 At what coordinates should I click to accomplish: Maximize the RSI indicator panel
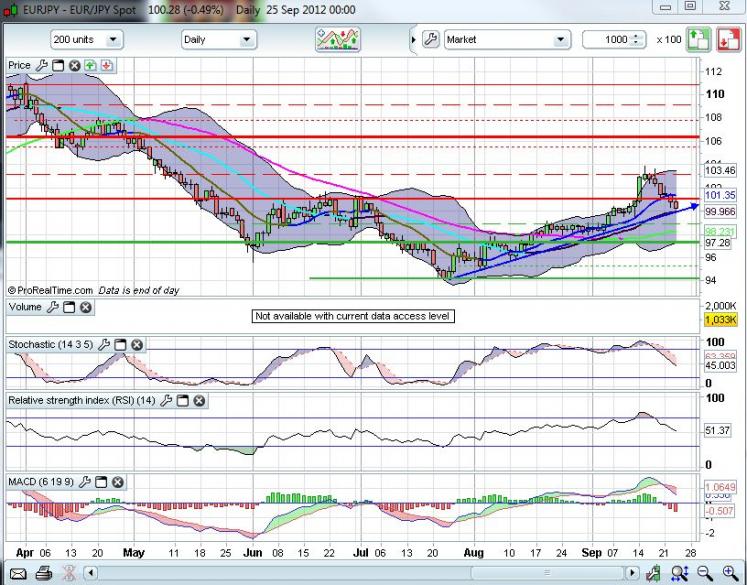coord(183,401)
